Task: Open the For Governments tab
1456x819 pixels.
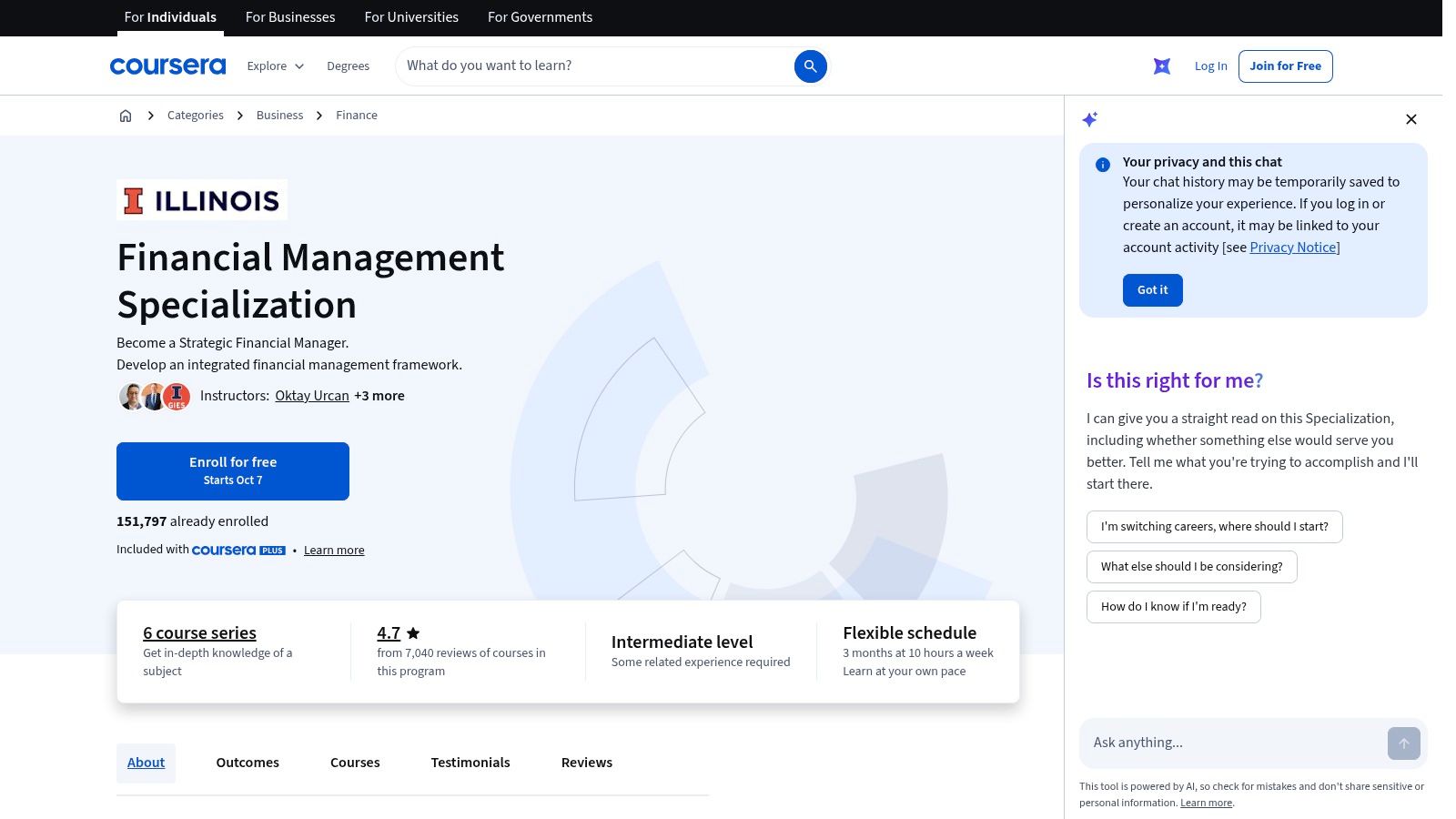Action: [x=540, y=17]
